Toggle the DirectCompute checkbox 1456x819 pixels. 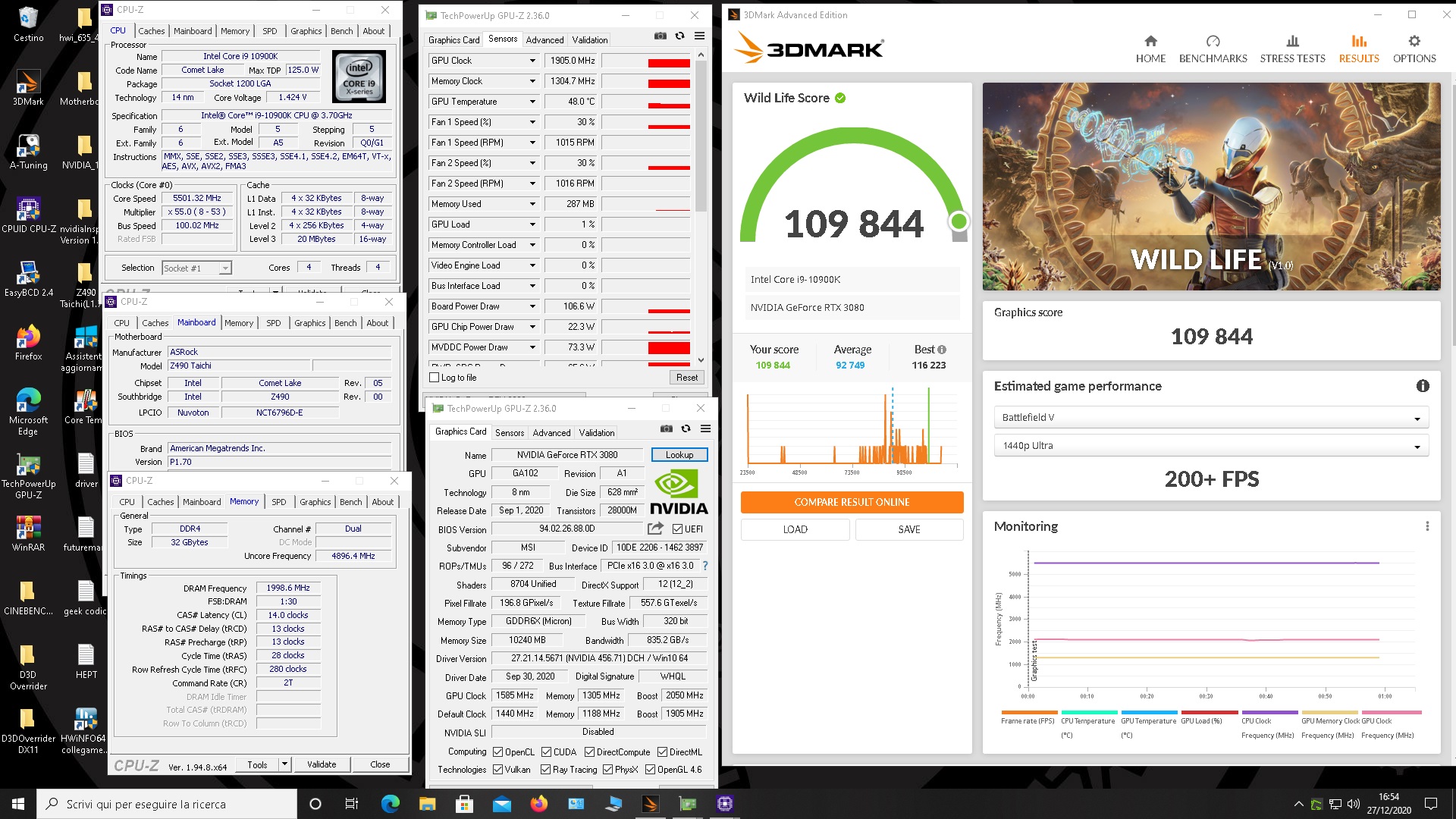[x=589, y=752]
